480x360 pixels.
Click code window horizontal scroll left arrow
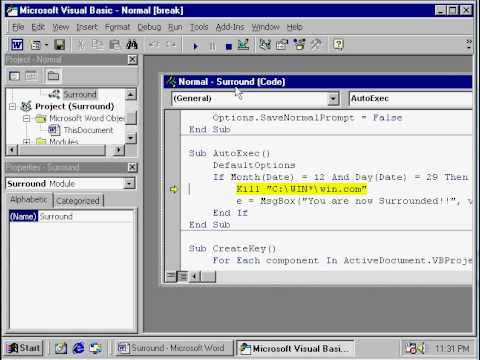pyautogui.click(x=196, y=276)
